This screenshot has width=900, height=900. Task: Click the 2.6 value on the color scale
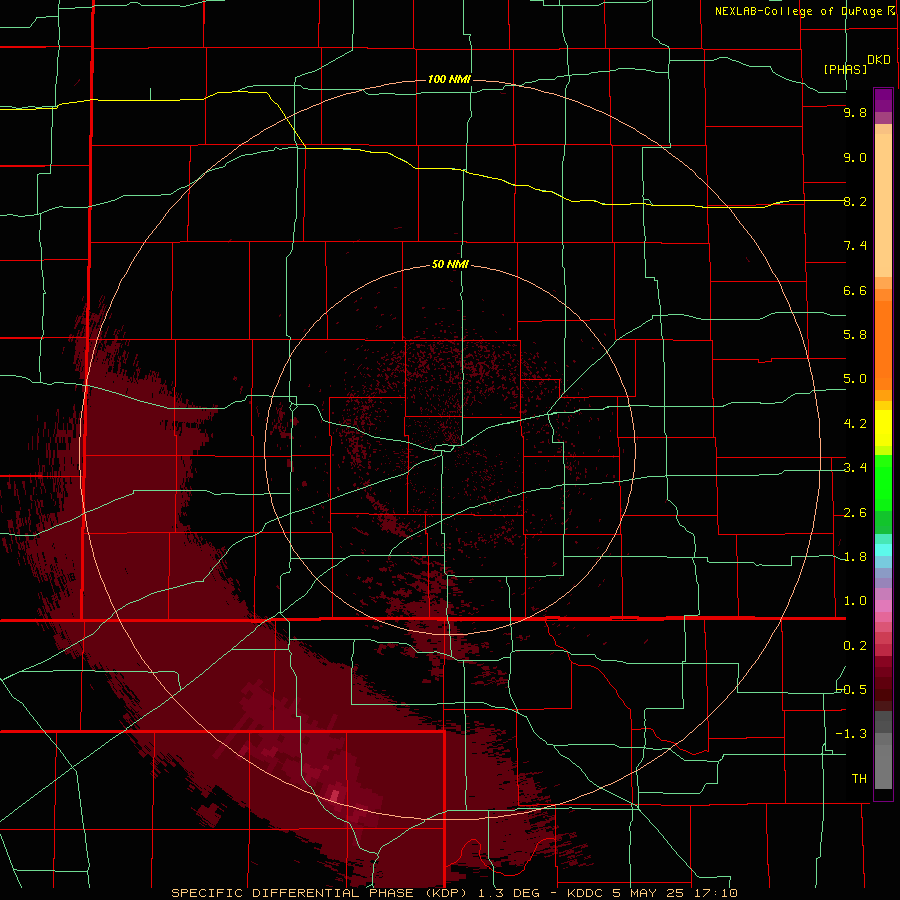855,513
